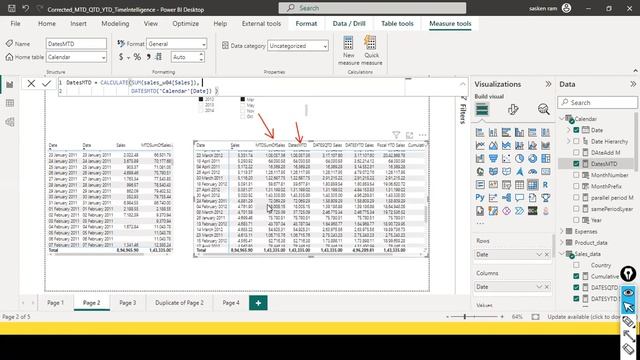The height and width of the screenshot is (360, 640).
Task: Open the Home ribbon tab
Action: coord(47,24)
